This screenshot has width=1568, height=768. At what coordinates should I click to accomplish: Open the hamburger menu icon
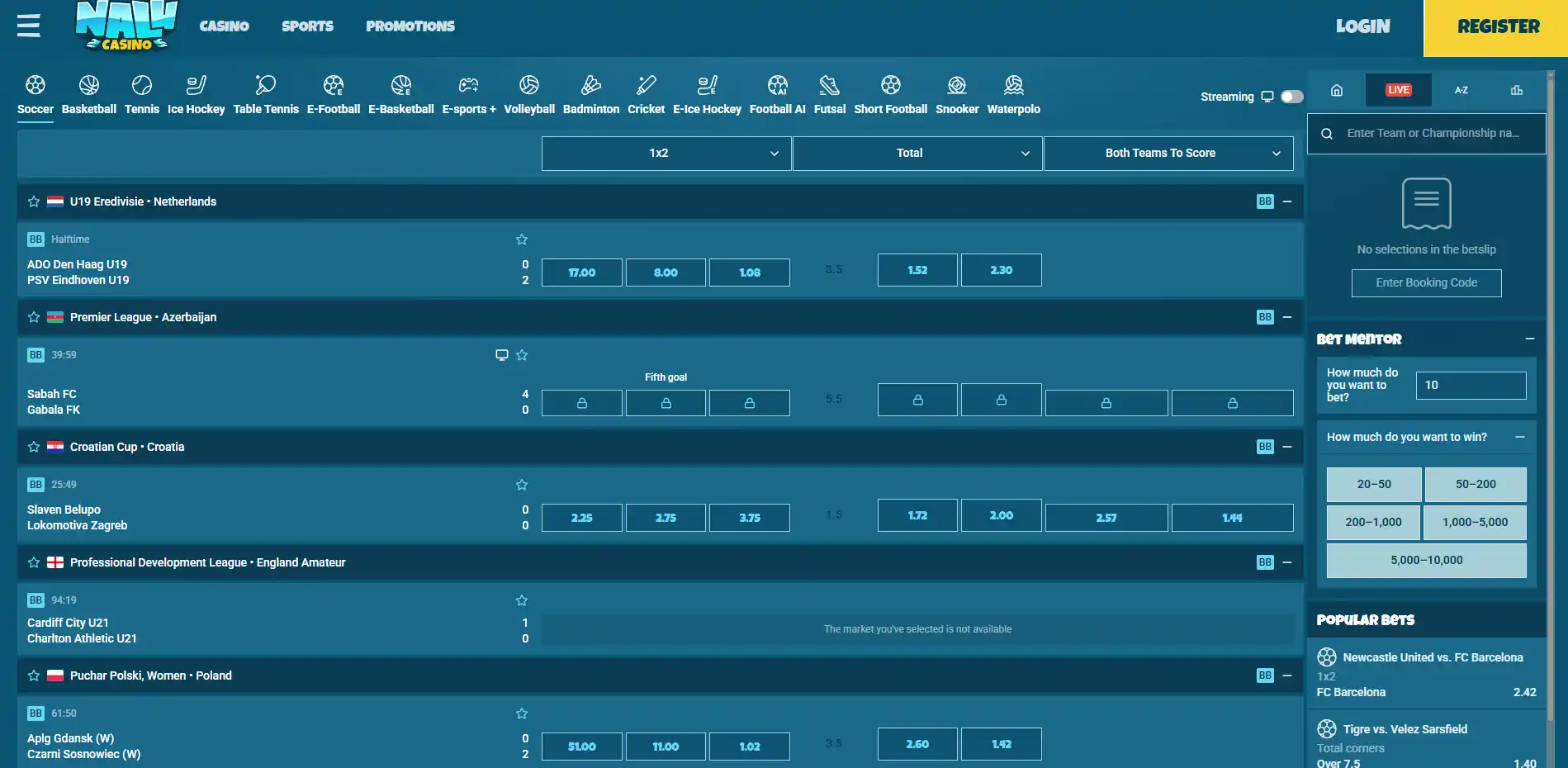point(29,26)
